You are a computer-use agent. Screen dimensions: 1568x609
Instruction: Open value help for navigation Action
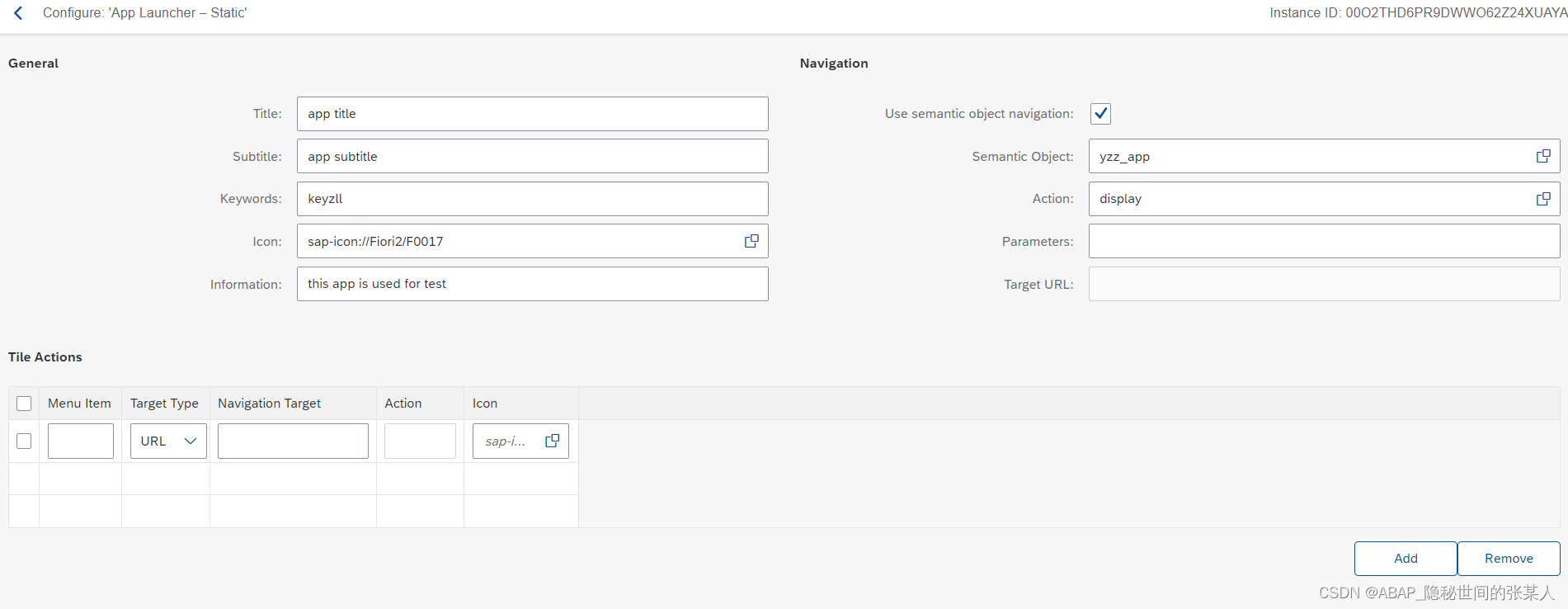(1543, 199)
